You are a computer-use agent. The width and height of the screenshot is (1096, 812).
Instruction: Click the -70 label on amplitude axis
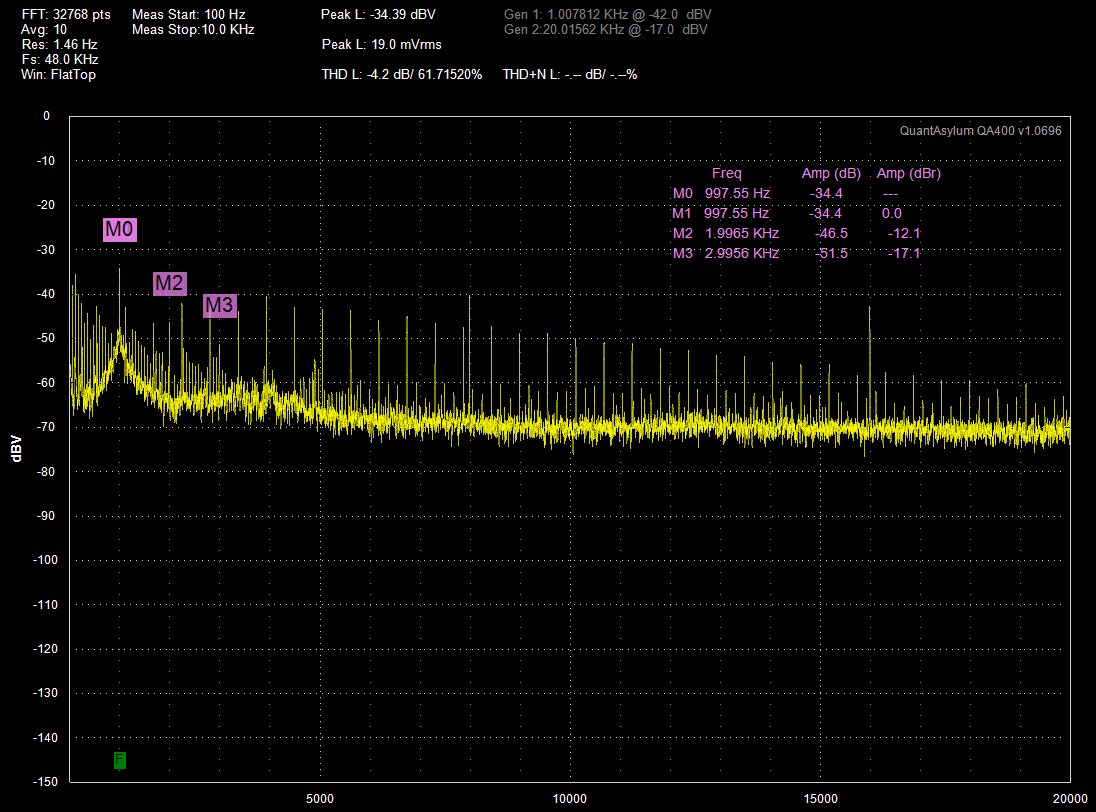(x=45, y=427)
